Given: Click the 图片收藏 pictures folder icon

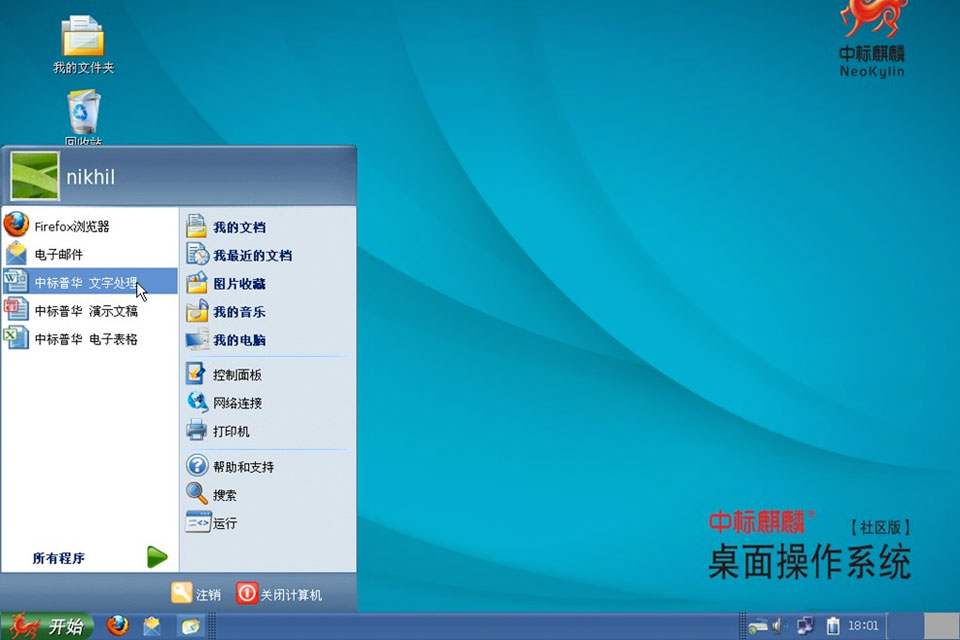Looking at the screenshot, I should click(x=197, y=283).
